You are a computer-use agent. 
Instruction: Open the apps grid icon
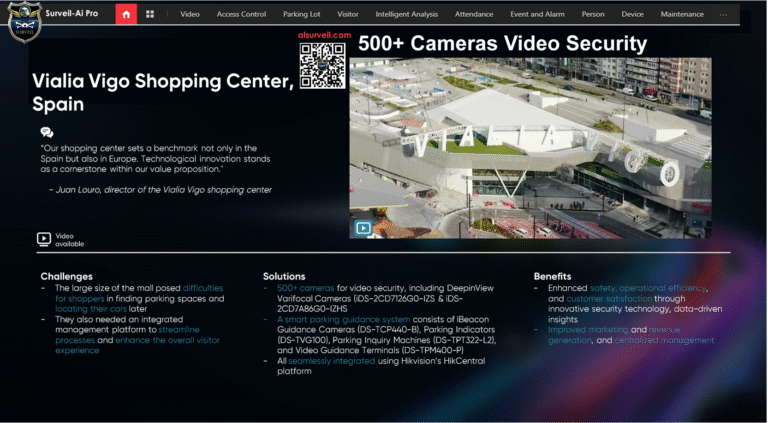pyautogui.click(x=150, y=14)
